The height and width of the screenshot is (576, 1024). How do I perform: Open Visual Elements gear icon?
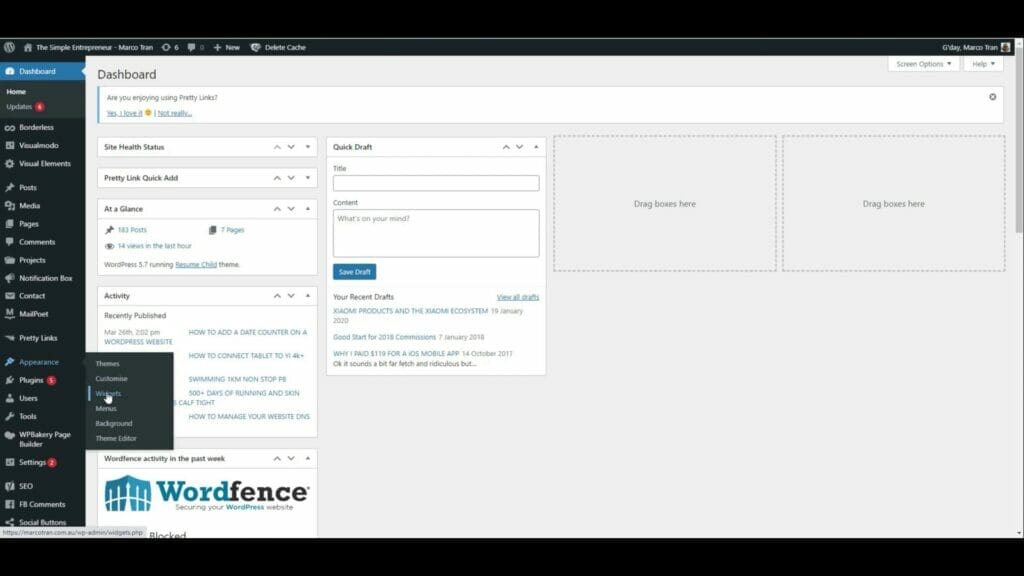click(12, 163)
